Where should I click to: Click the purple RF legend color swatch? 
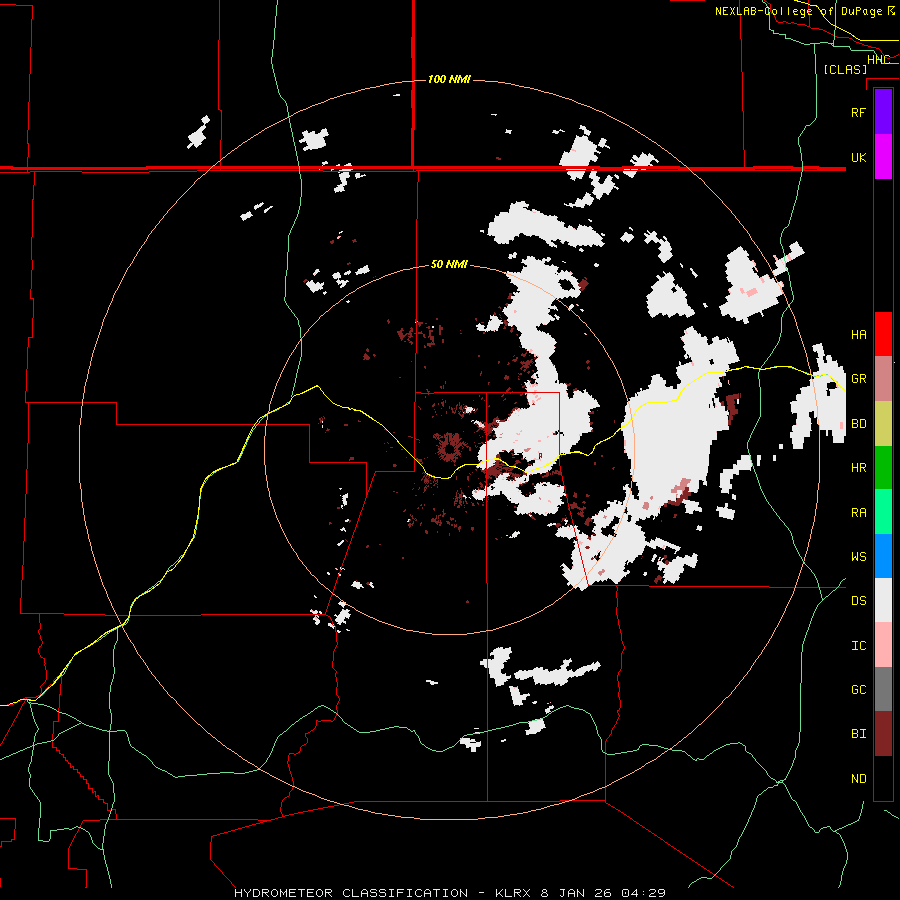pos(883,112)
